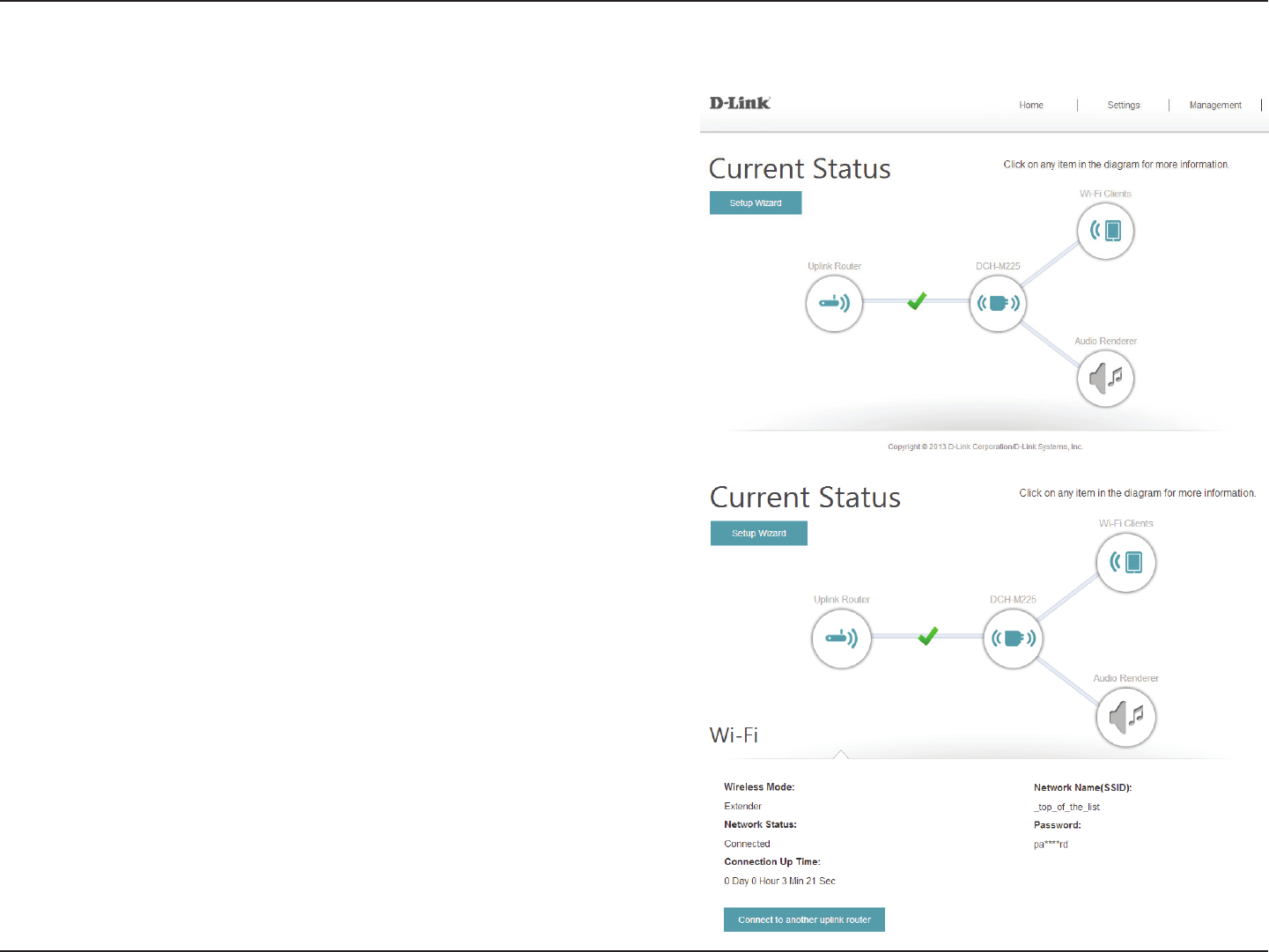Open the Home menu
Image resolution: width=1269 pixels, height=952 pixels.
[x=1031, y=105]
